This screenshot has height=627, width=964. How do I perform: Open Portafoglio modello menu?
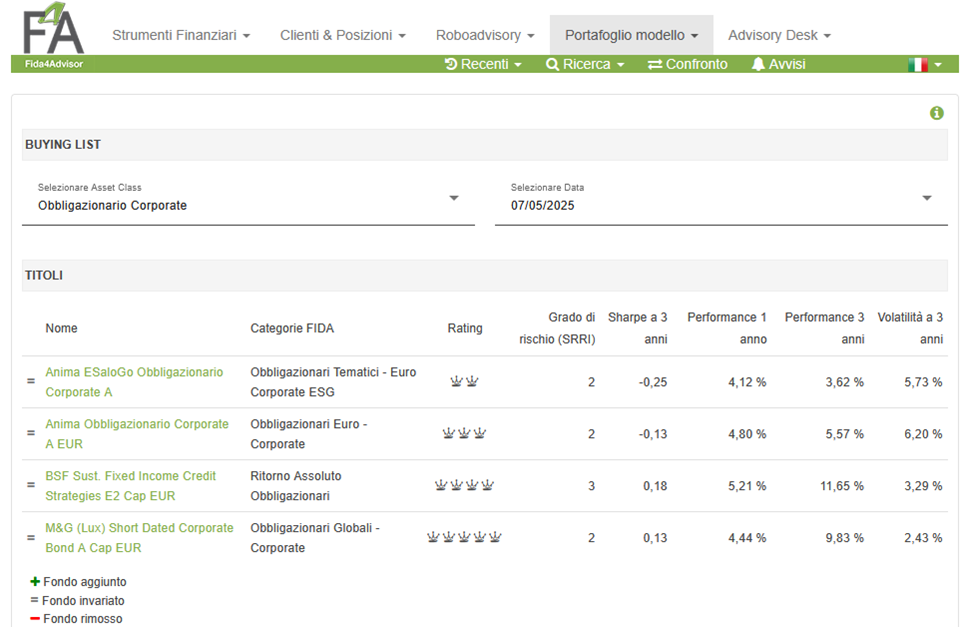(631, 36)
